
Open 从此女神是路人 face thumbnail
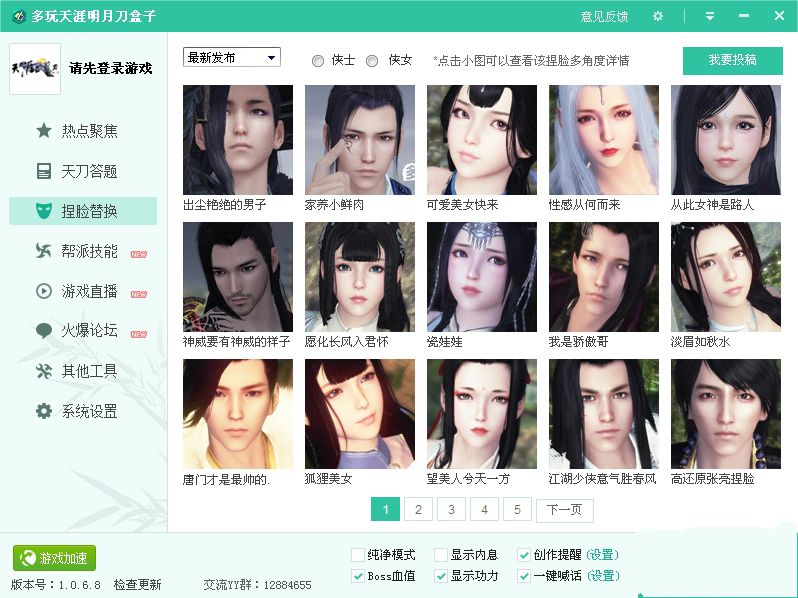[726, 139]
